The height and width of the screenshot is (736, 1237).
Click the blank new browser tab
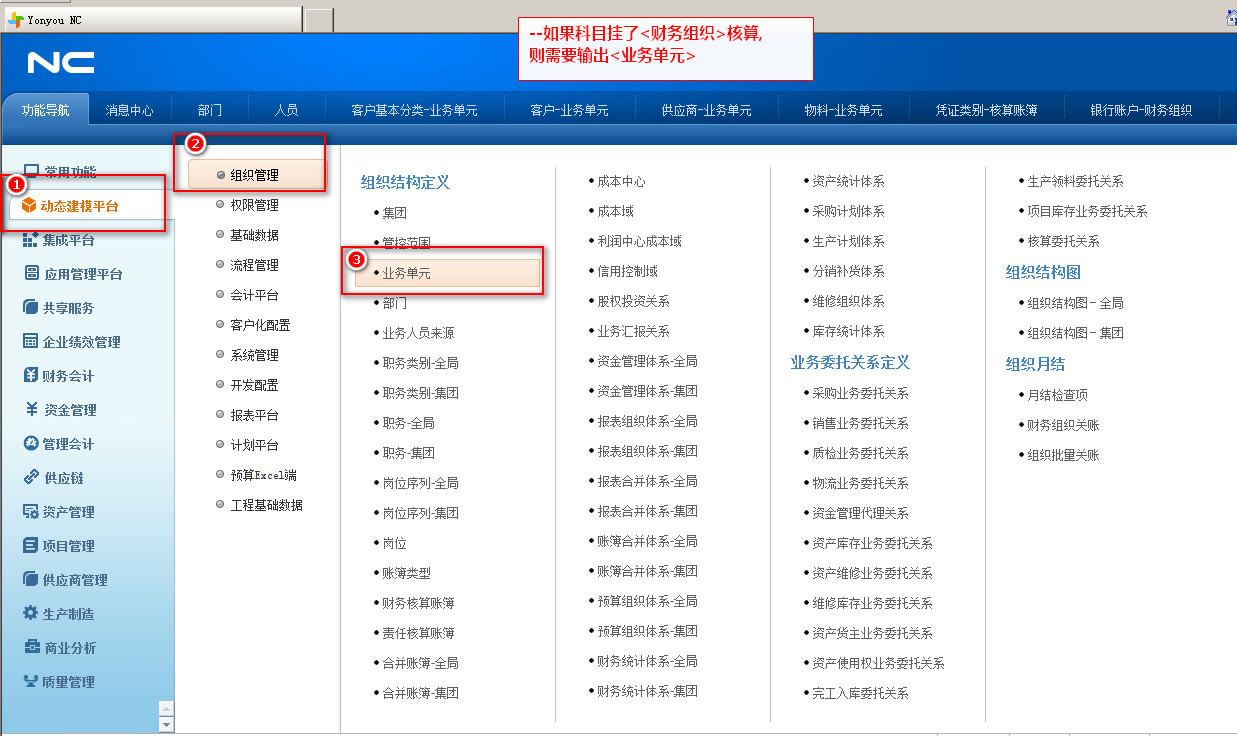point(318,20)
